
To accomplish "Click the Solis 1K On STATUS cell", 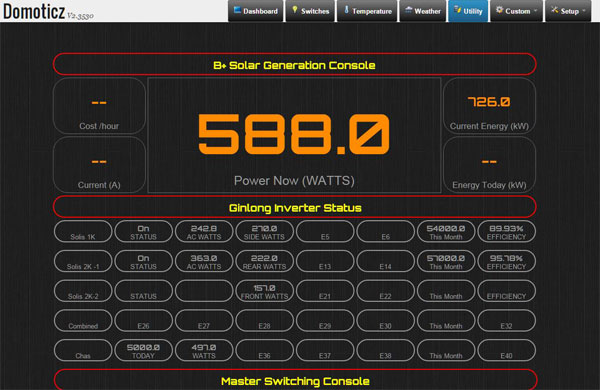I will tap(143, 232).
